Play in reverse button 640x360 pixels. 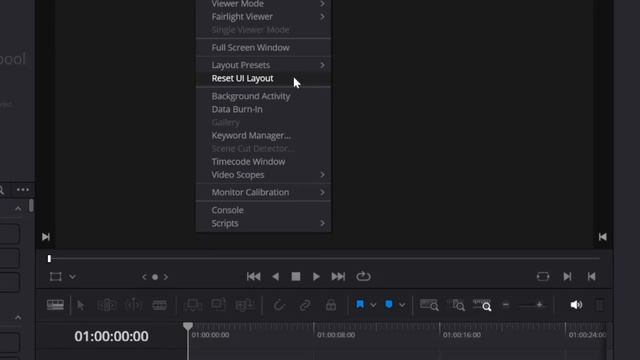pyautogui.click(x=276, y=276)
